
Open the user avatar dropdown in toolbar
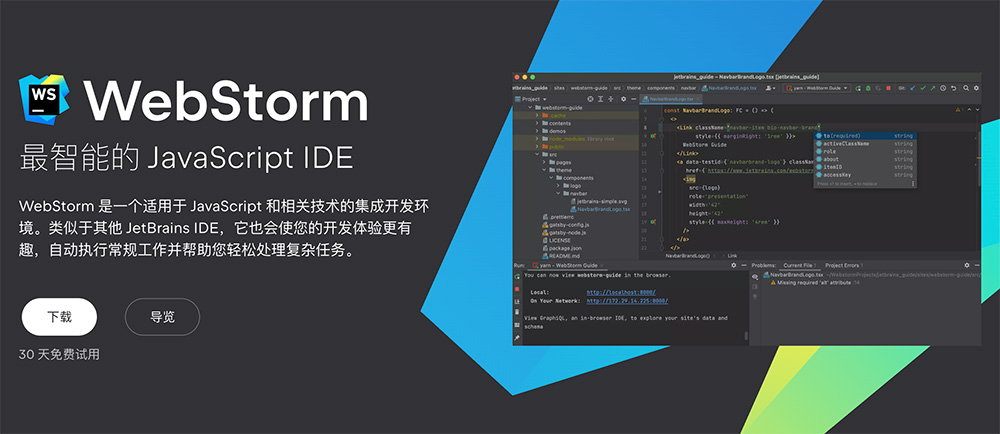pyautogui.click(x=772, y=88)
